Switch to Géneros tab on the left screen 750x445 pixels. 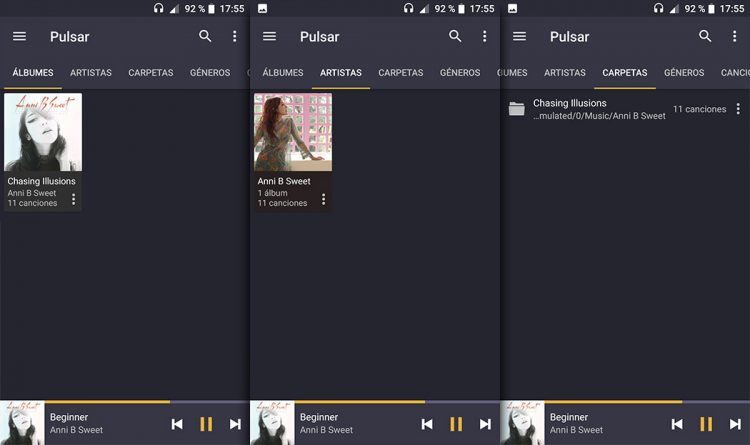point(211,73)
